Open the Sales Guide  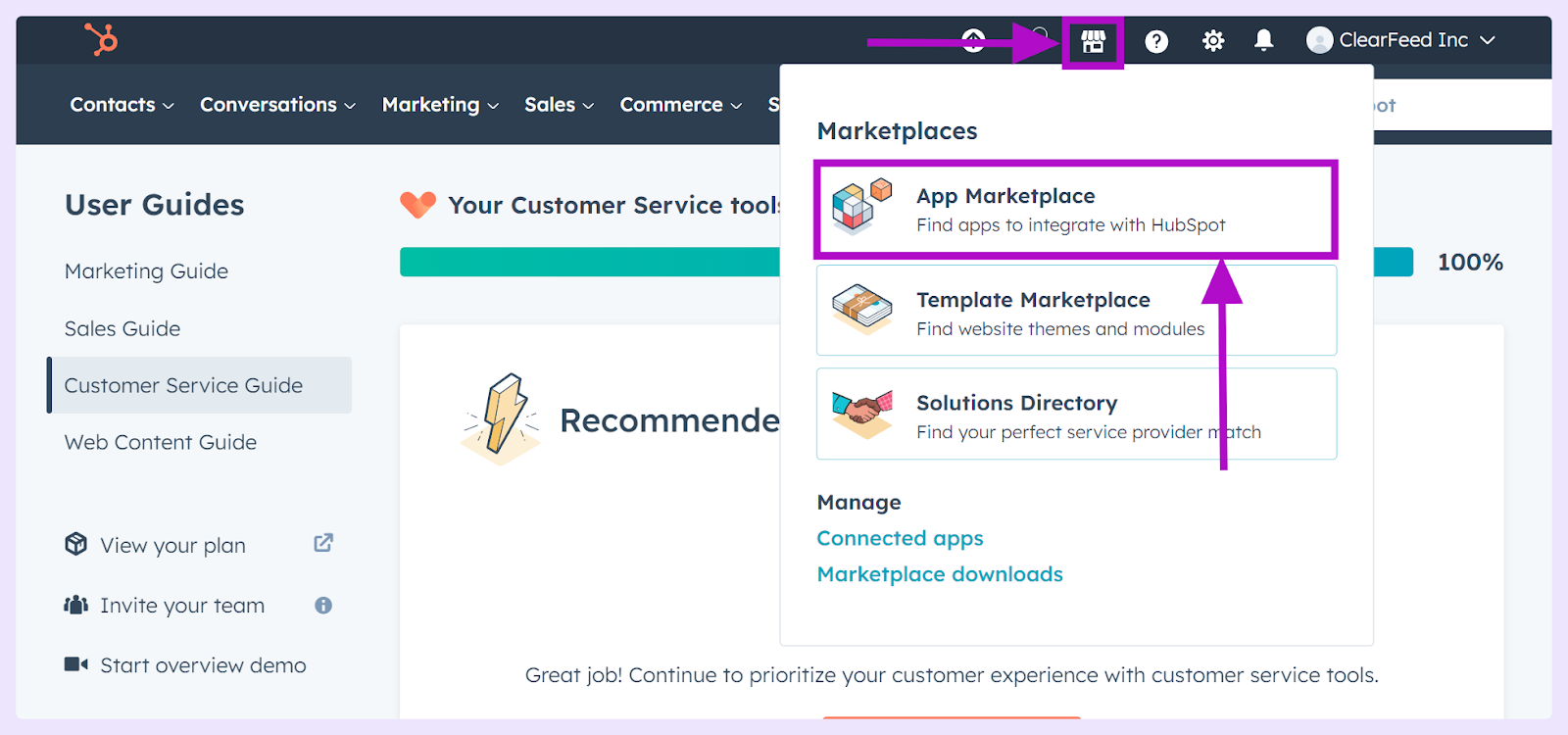(122, 328)
